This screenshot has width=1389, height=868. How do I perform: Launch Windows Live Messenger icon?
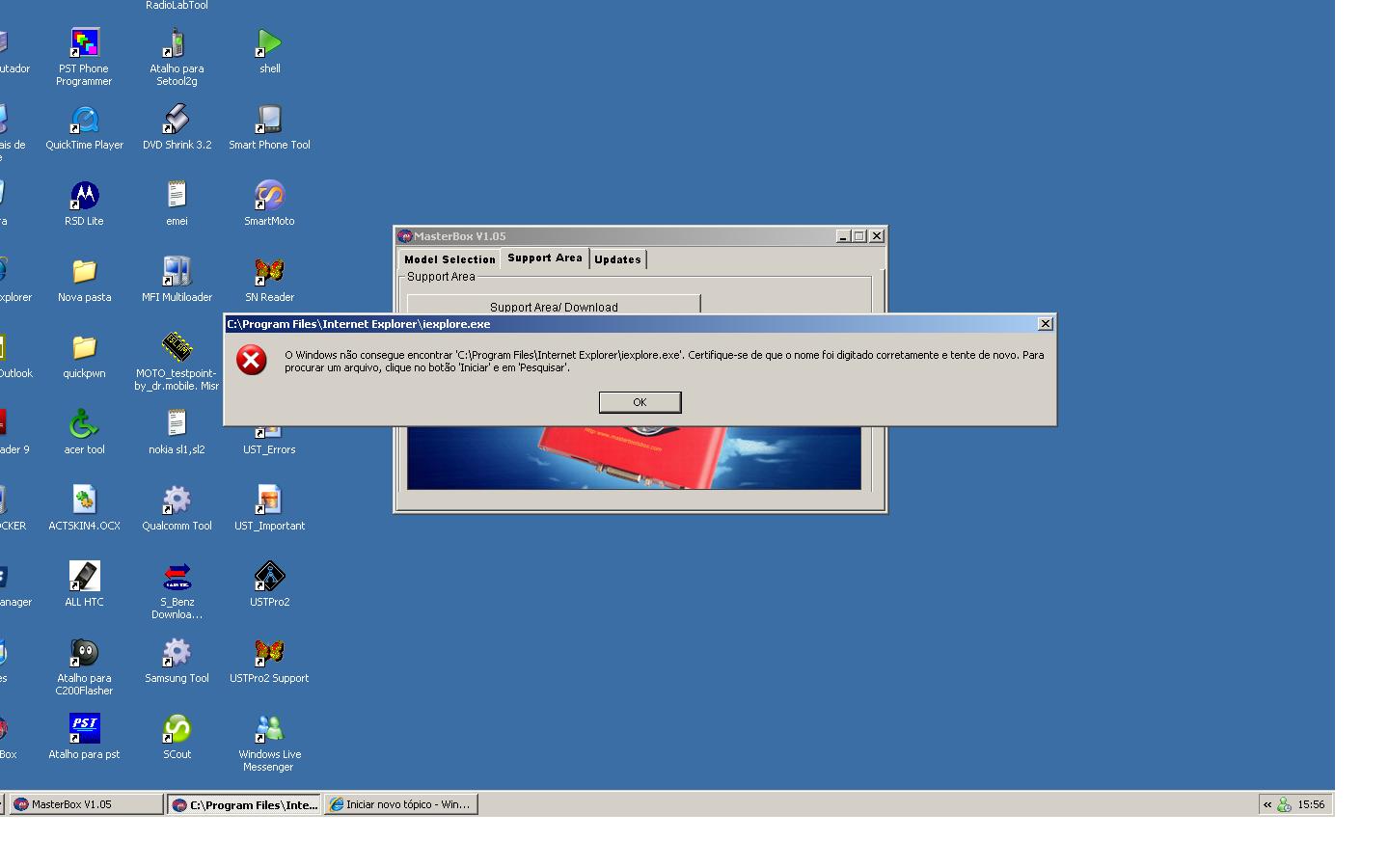(x=269, y=729)
